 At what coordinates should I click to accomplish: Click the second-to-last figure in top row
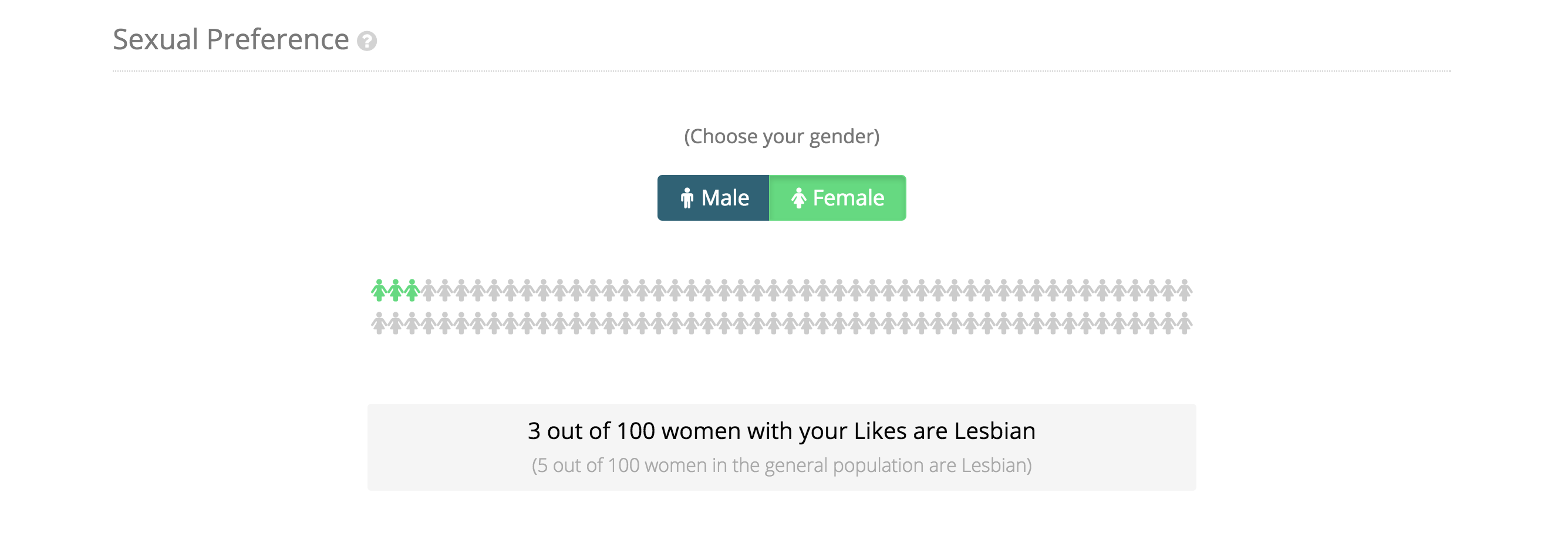coord(1168,290)
